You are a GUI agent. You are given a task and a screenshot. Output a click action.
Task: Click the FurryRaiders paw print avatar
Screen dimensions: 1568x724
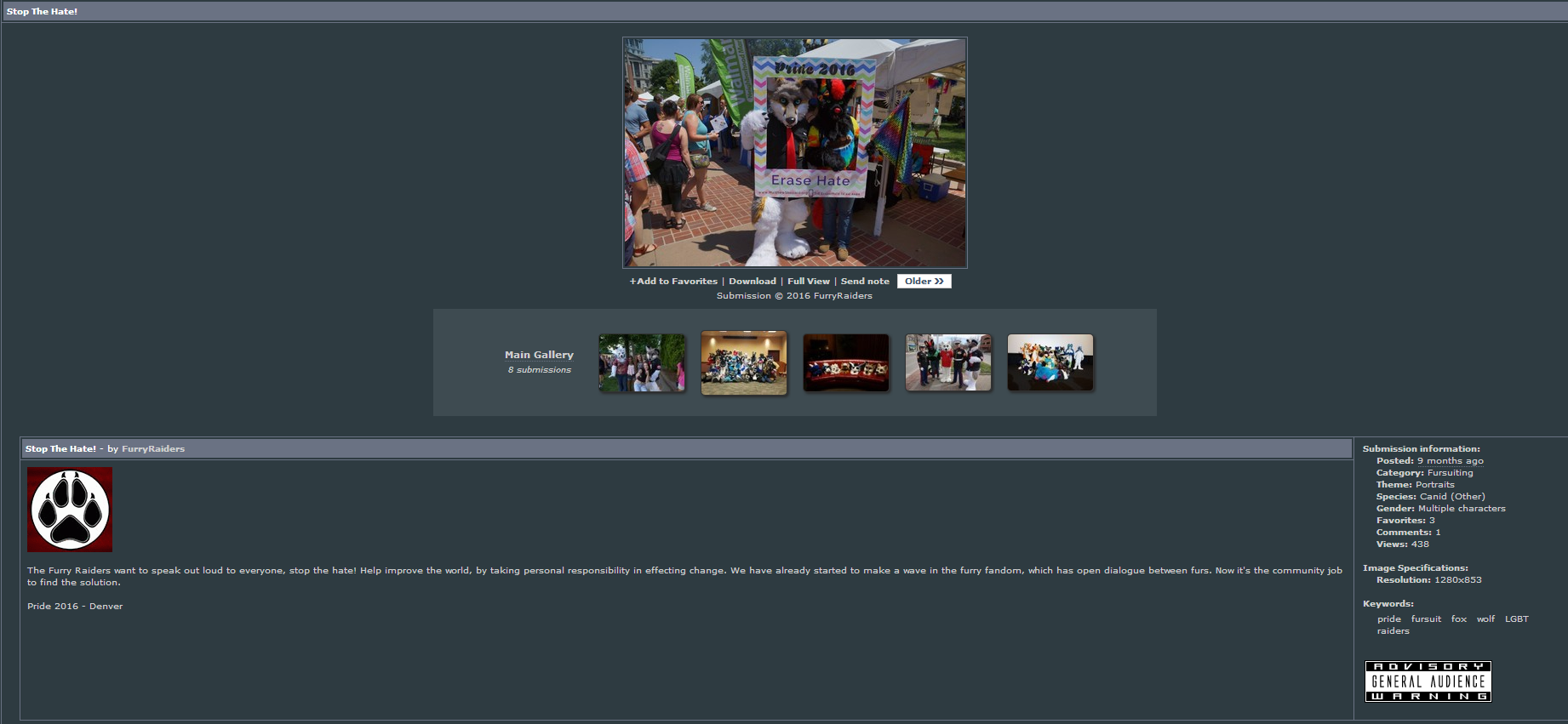[x=70, y=510]
